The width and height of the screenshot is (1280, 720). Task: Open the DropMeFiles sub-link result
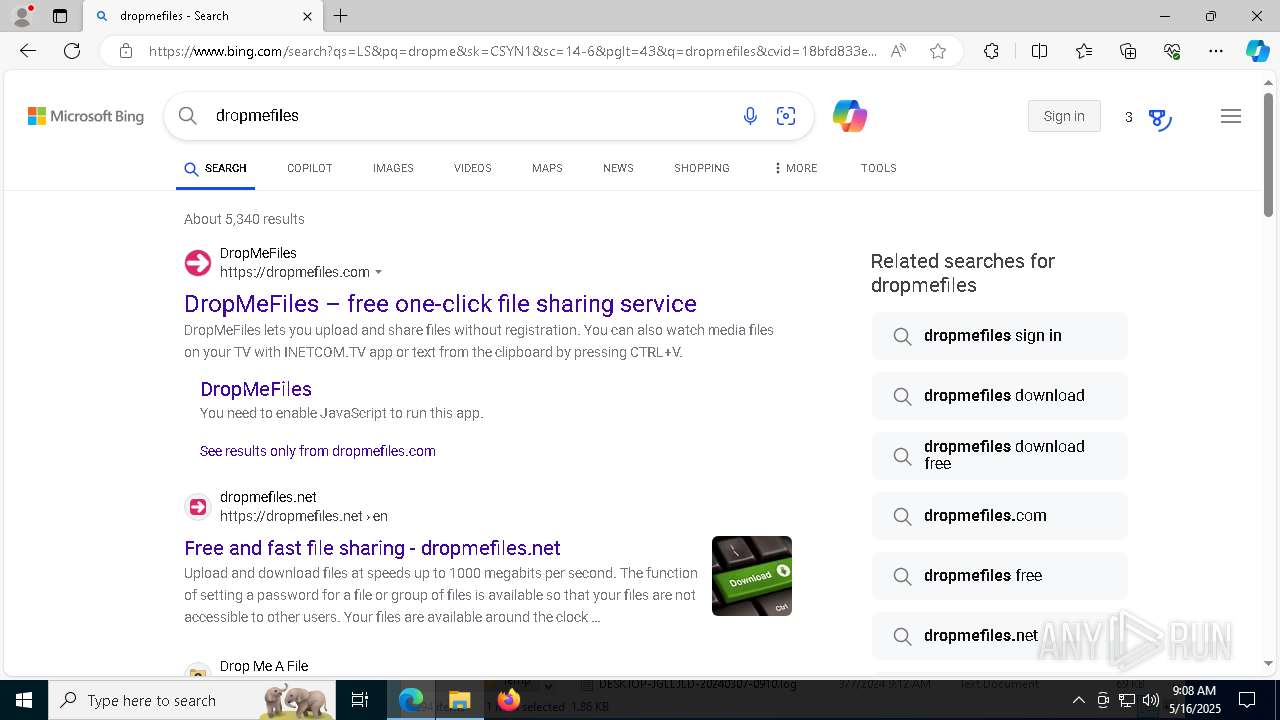[256, 389]
